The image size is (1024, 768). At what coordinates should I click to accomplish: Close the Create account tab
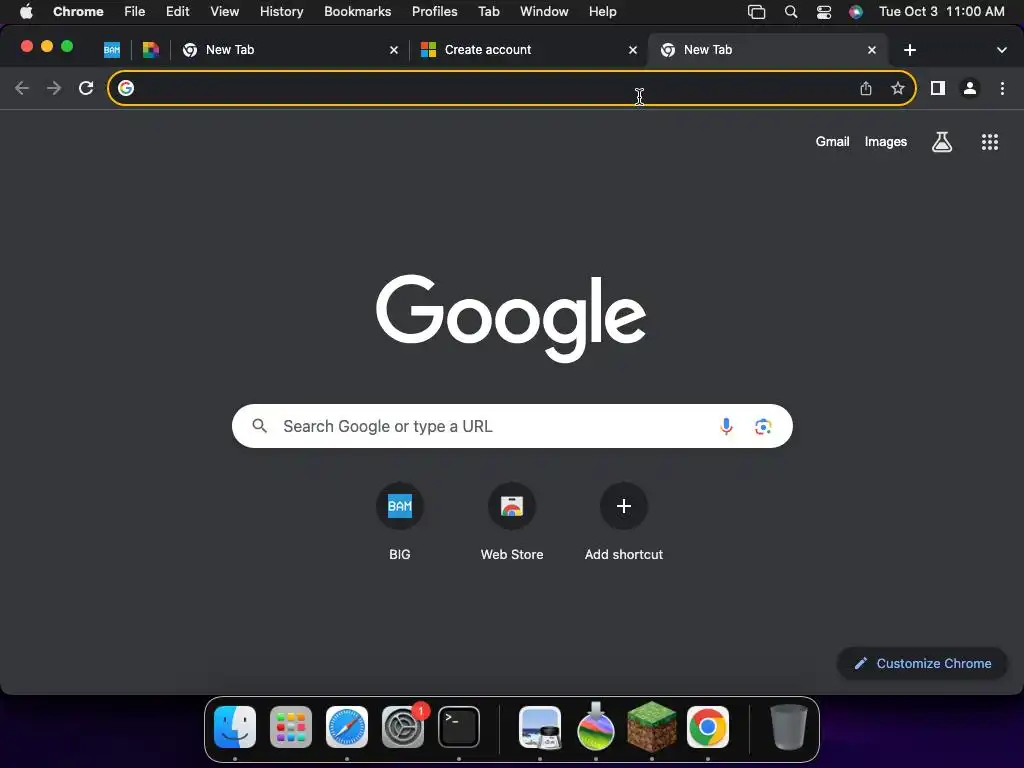(633, 50)
